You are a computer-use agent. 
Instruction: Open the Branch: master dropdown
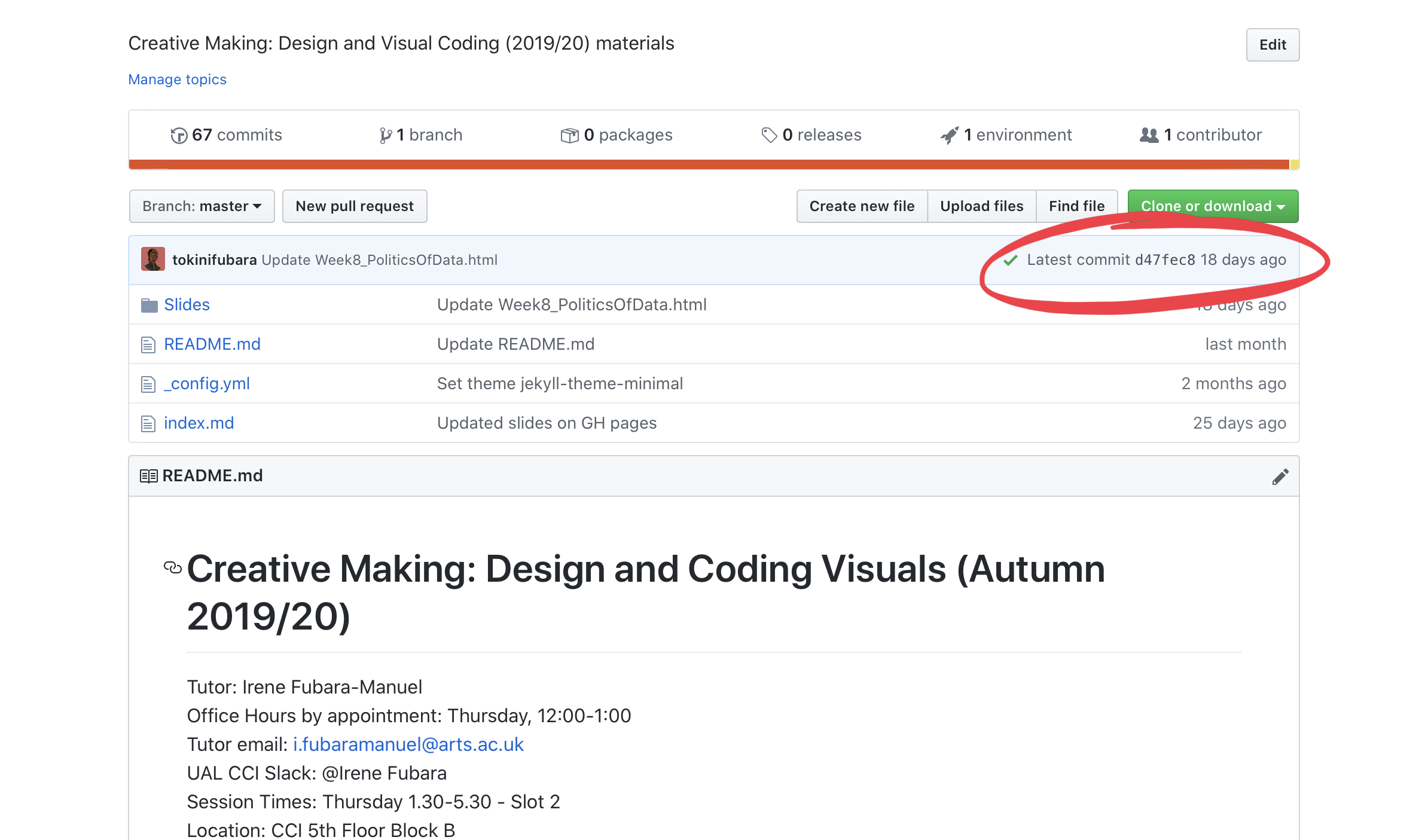tap(202, 206)
